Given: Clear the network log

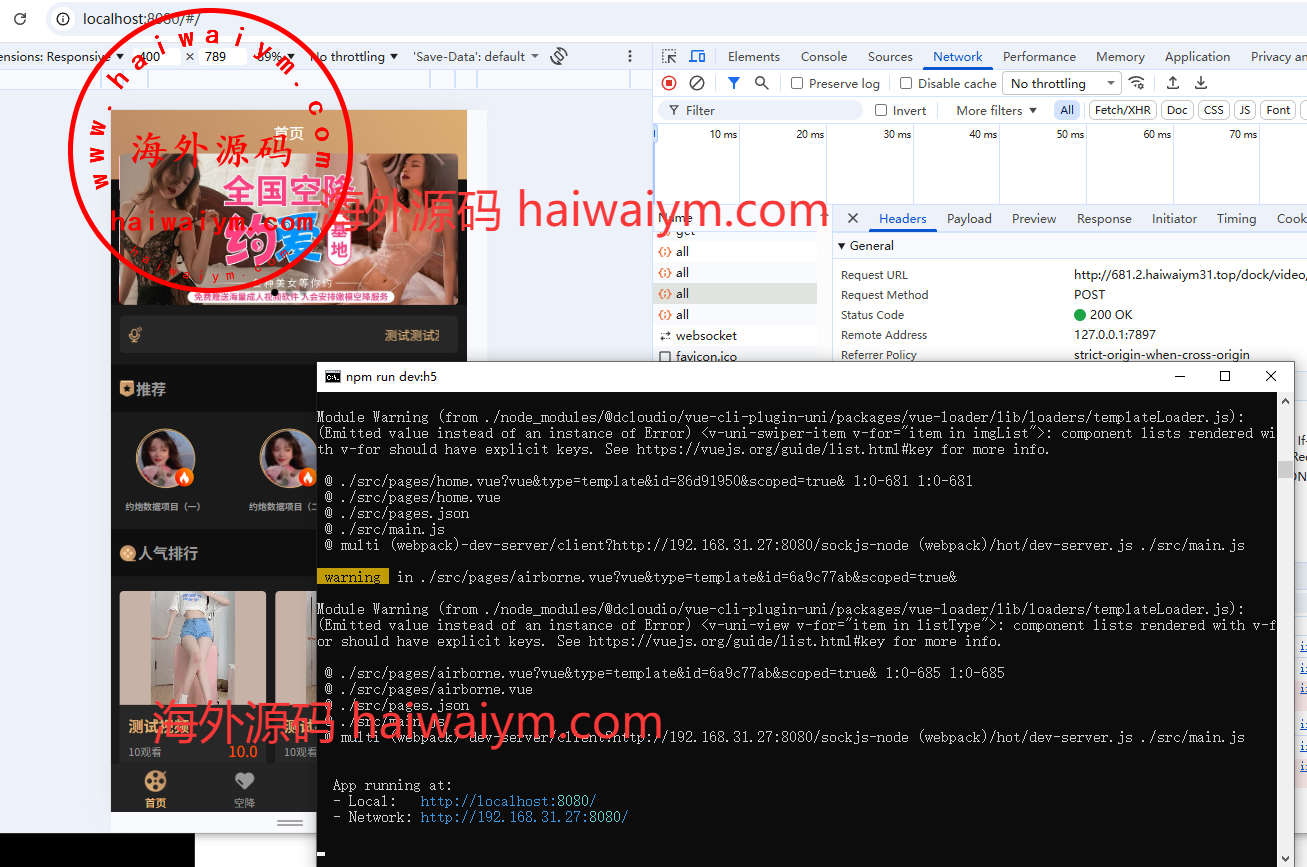Looking at the screenshot, I should click(x=697, y=83).
